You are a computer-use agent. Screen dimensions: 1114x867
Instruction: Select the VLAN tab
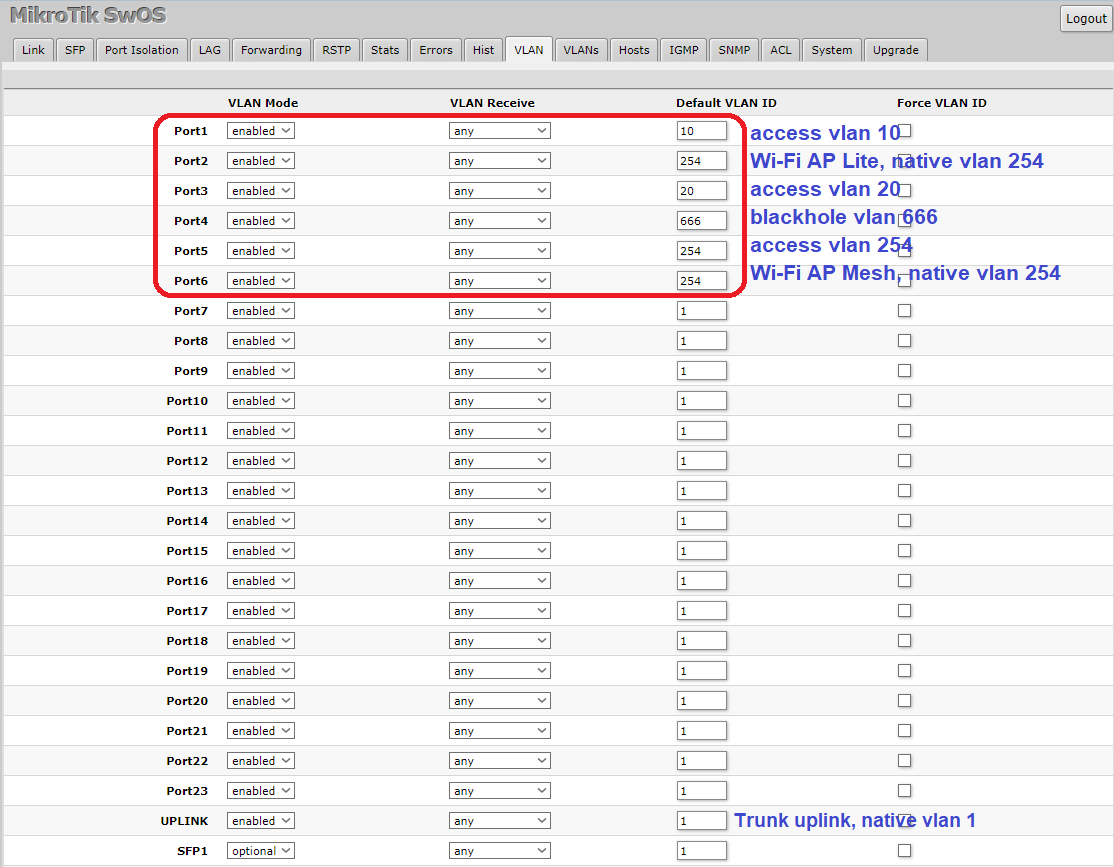click(x=529, y=50)
